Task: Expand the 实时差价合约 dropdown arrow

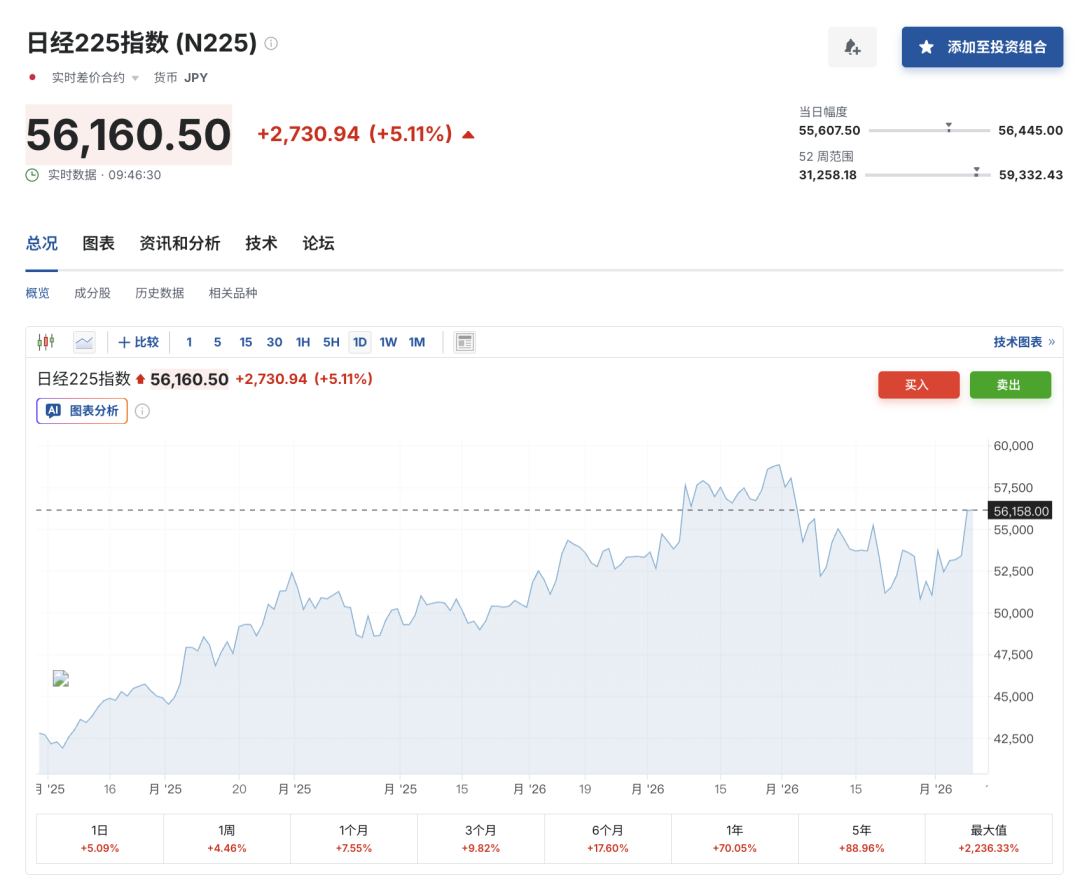Action: click(135, 78)
